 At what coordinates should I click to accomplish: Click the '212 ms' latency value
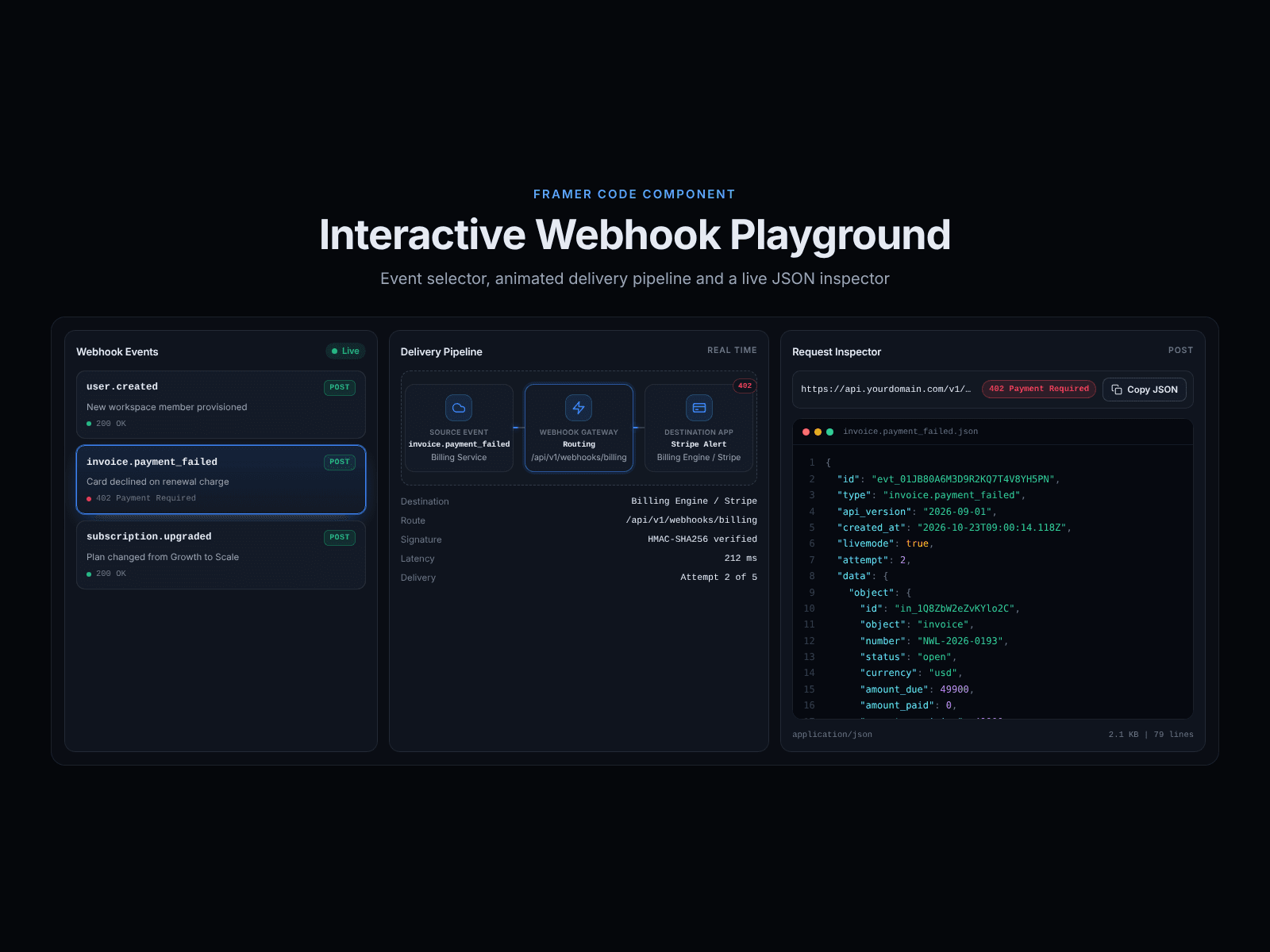[741, 559]
